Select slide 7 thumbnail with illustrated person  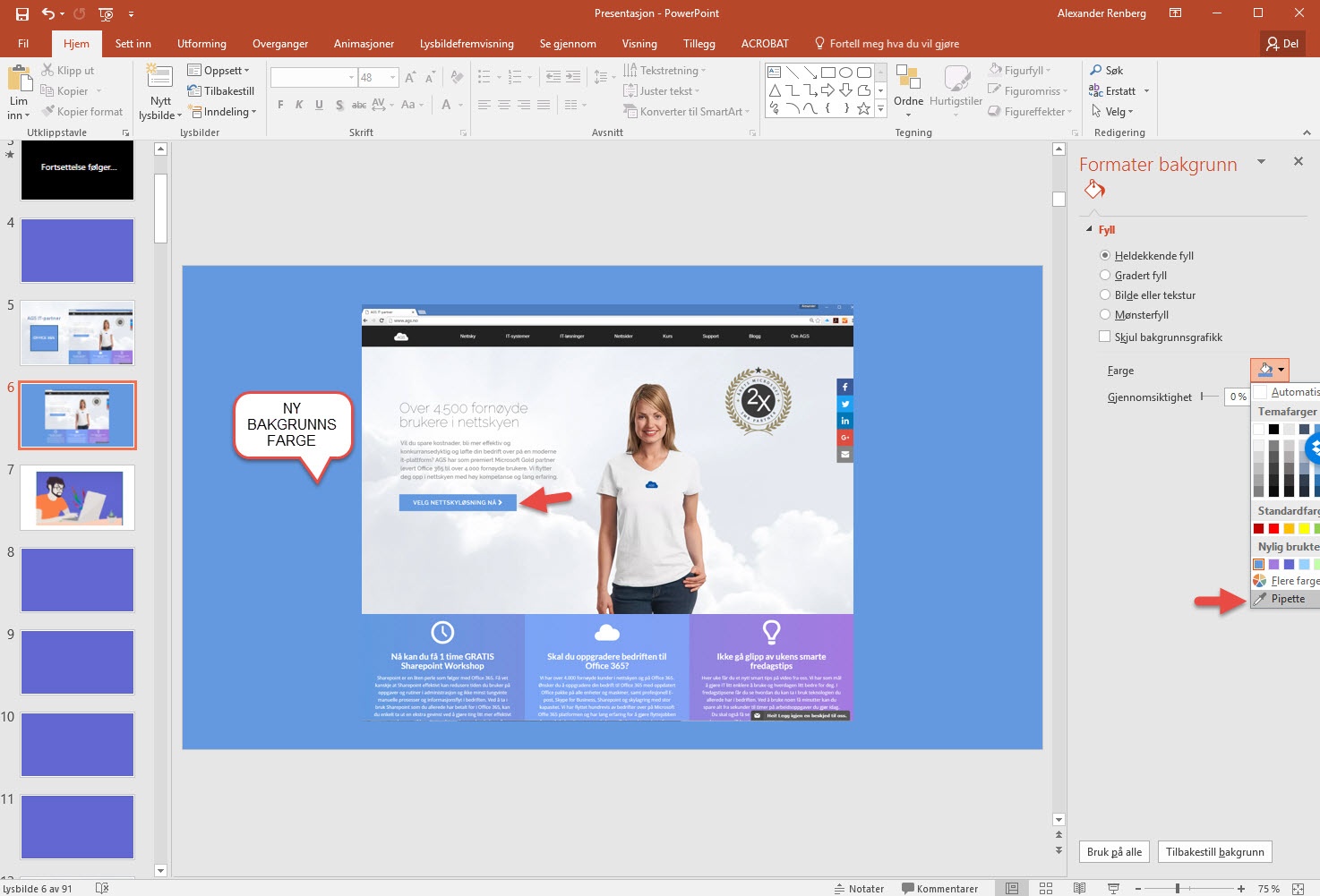pyautogui.click(x=78, y=498)
